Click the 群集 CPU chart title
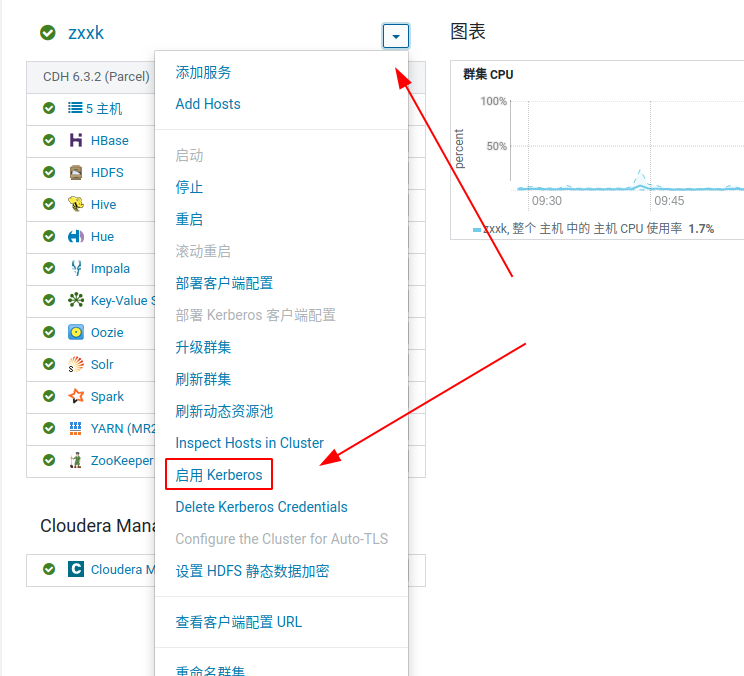 tap(488, 74)
